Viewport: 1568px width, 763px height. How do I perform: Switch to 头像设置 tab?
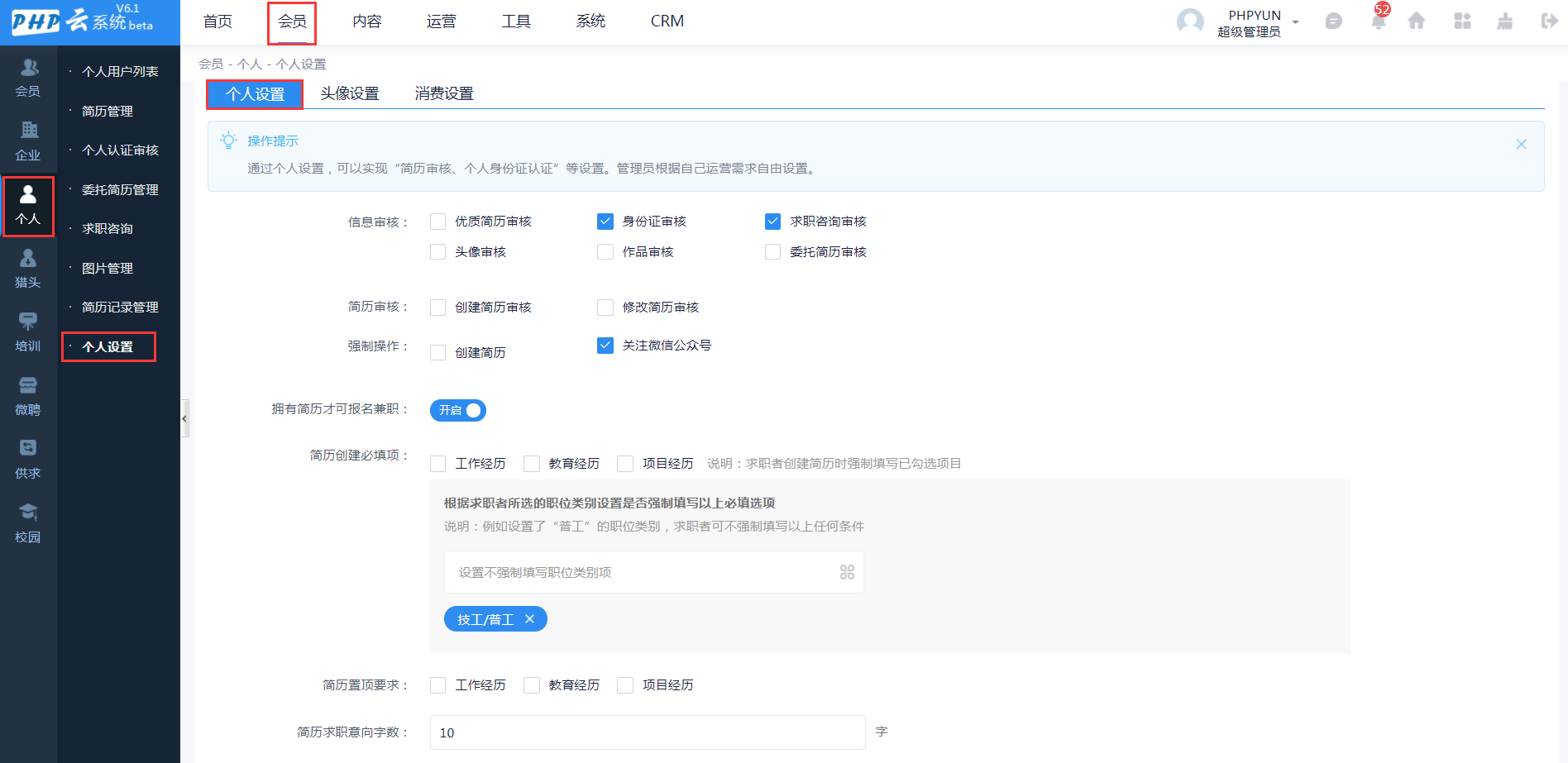(350, 94)
